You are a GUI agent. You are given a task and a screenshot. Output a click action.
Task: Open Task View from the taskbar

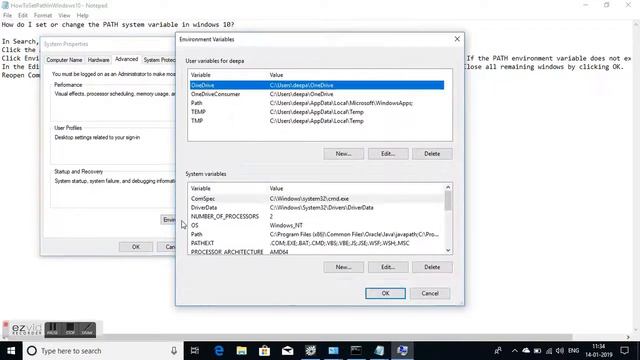(195, 351)
